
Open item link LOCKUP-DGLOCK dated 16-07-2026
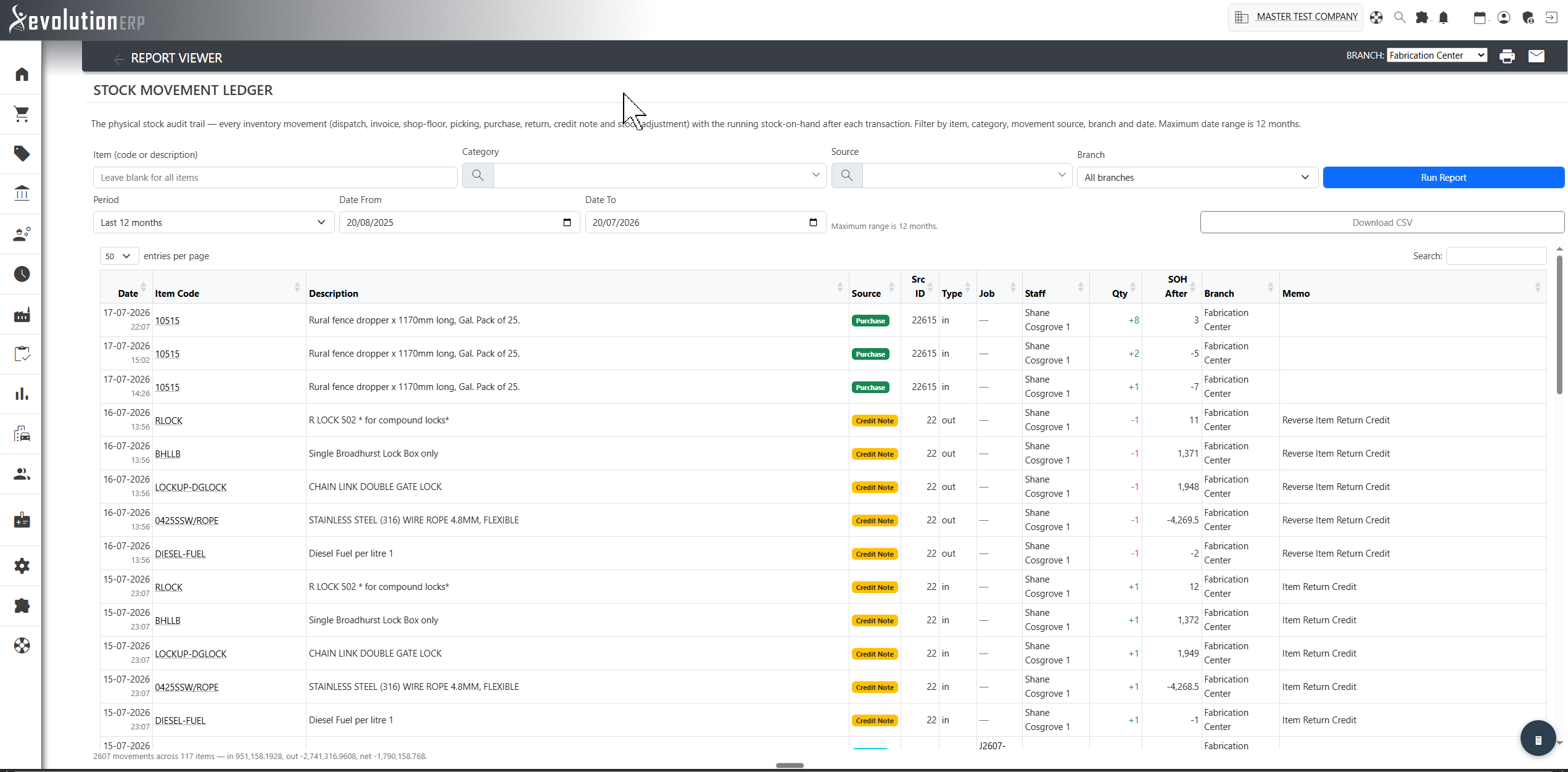(x=191, y=488)
